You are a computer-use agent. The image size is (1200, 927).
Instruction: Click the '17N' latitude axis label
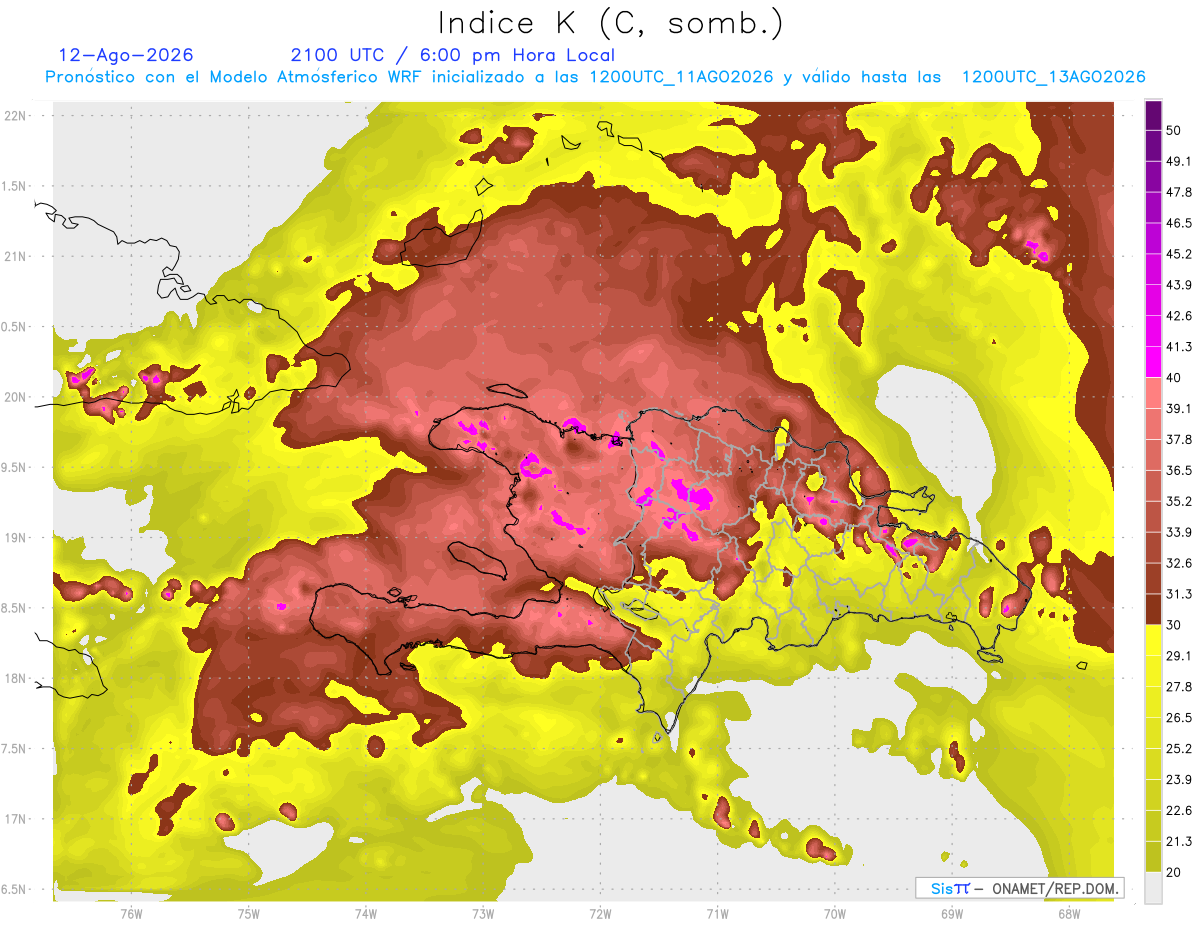[15, 819]
